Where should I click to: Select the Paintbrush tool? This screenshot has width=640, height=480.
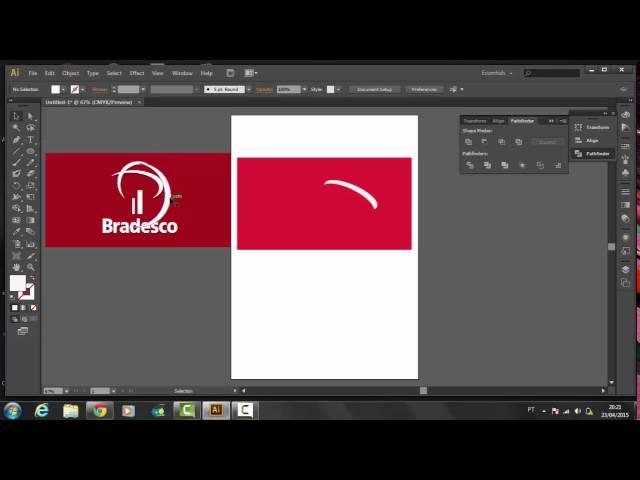click(x=16, y=162)
